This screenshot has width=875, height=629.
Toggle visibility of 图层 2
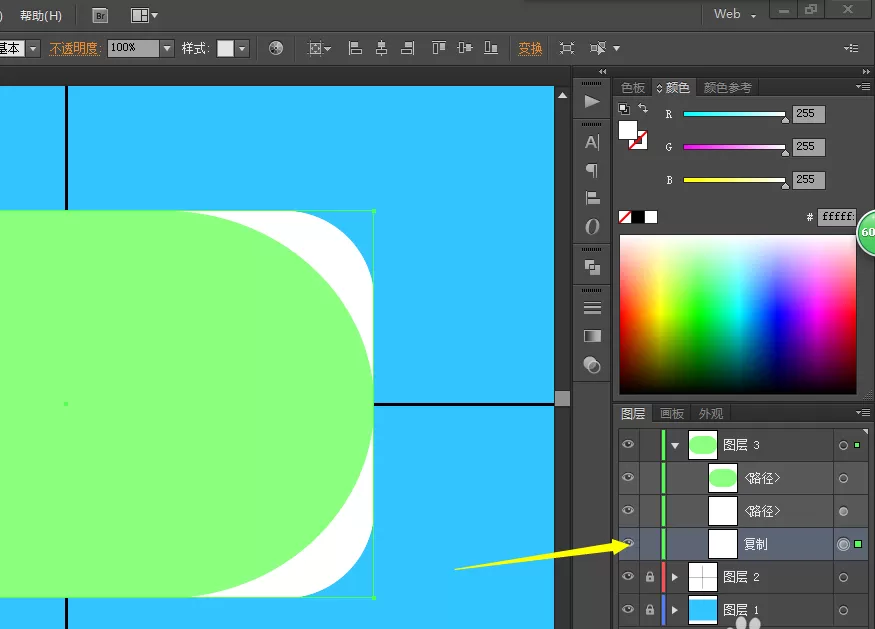tap(628, 576)
